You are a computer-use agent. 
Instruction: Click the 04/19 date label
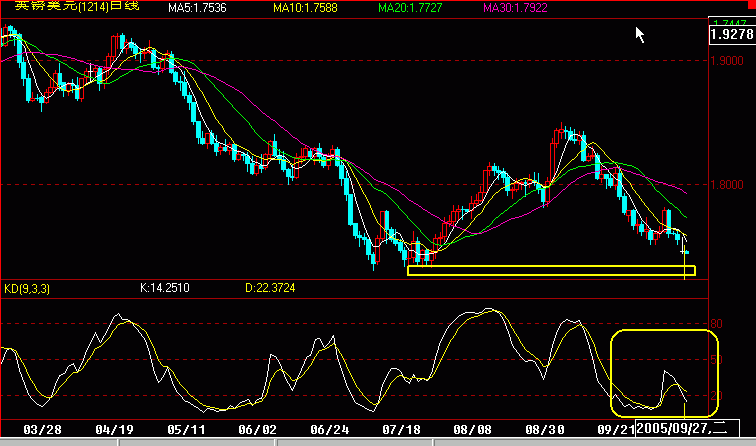click(114, 429)
